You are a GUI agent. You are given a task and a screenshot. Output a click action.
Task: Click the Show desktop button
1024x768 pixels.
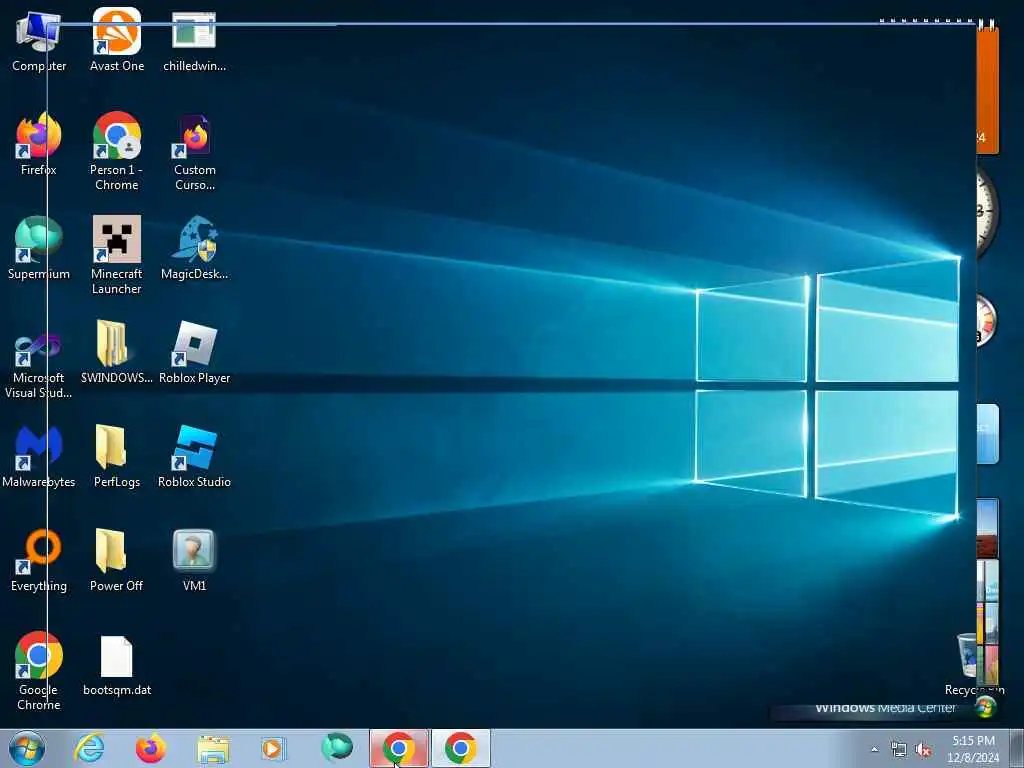click(x=1016, y=748)
